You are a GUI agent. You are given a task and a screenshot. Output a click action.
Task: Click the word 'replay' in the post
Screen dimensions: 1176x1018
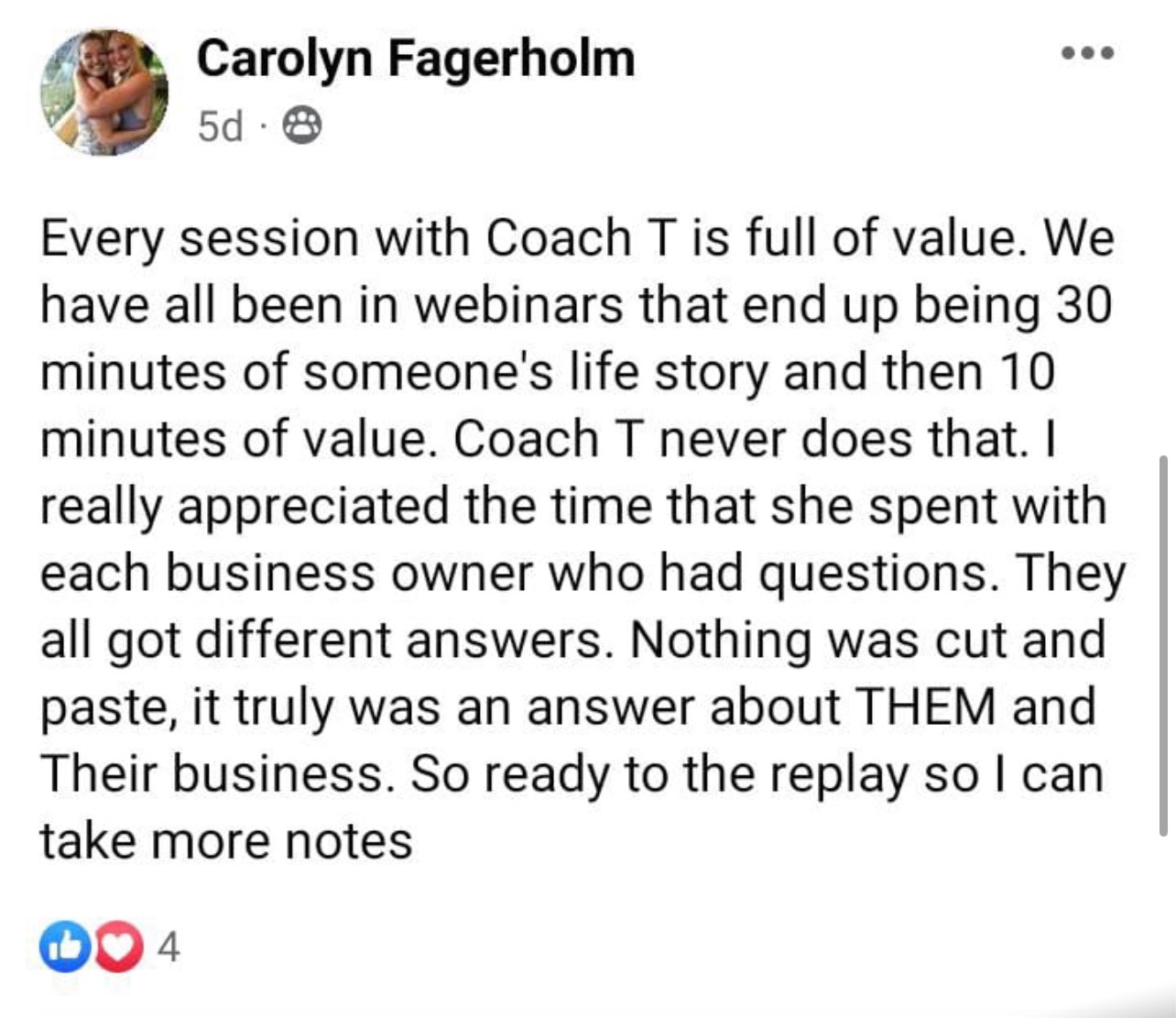(x=839, y=775)
